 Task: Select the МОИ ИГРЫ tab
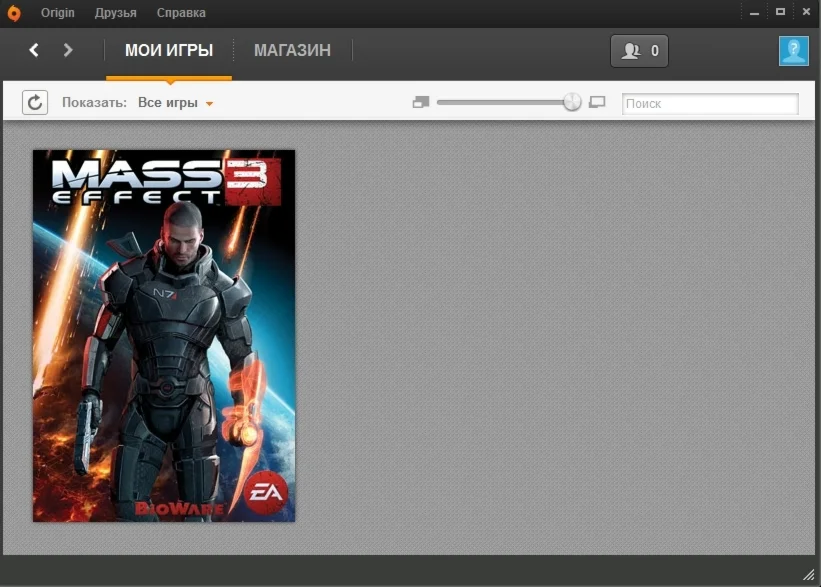pos(168,49)
